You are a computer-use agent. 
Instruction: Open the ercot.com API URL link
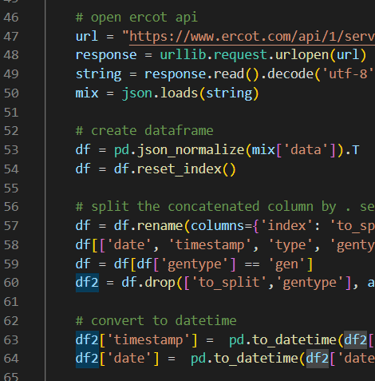point(252,36)
